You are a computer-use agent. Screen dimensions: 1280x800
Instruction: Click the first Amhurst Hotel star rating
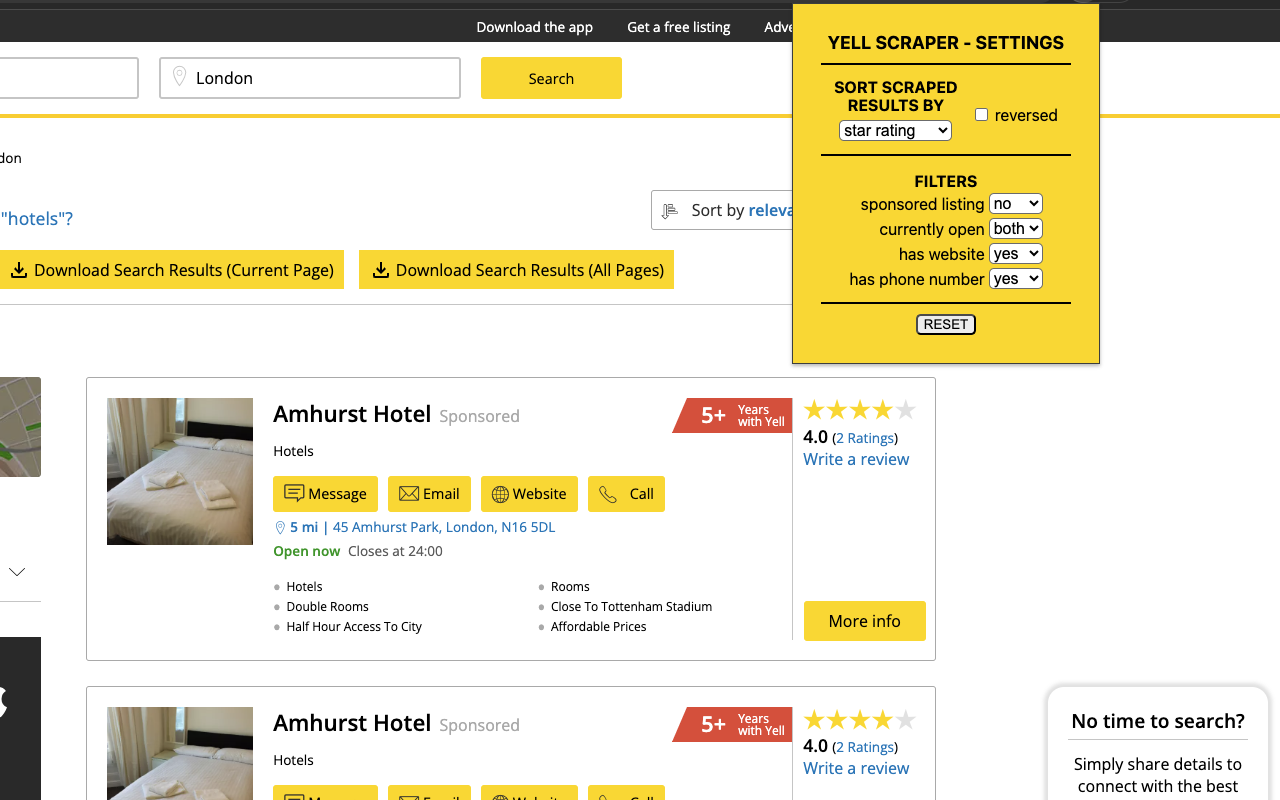(x=859, y=410)
